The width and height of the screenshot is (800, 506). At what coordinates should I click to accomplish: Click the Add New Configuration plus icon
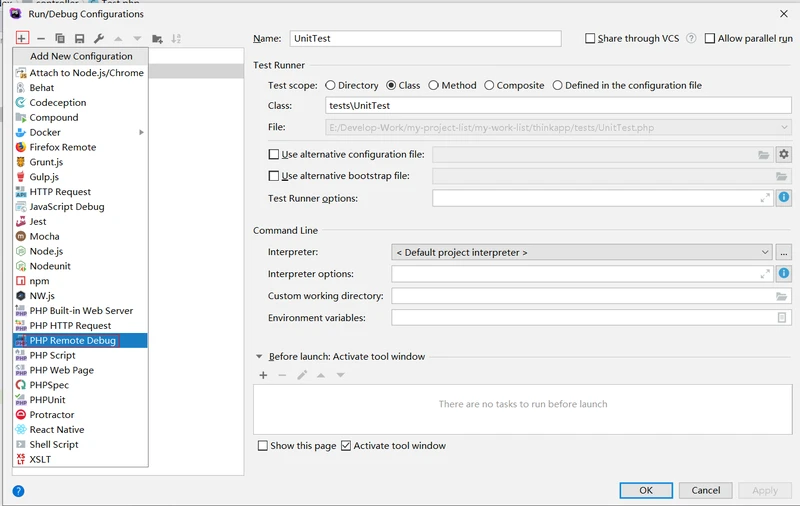point(22,38)
